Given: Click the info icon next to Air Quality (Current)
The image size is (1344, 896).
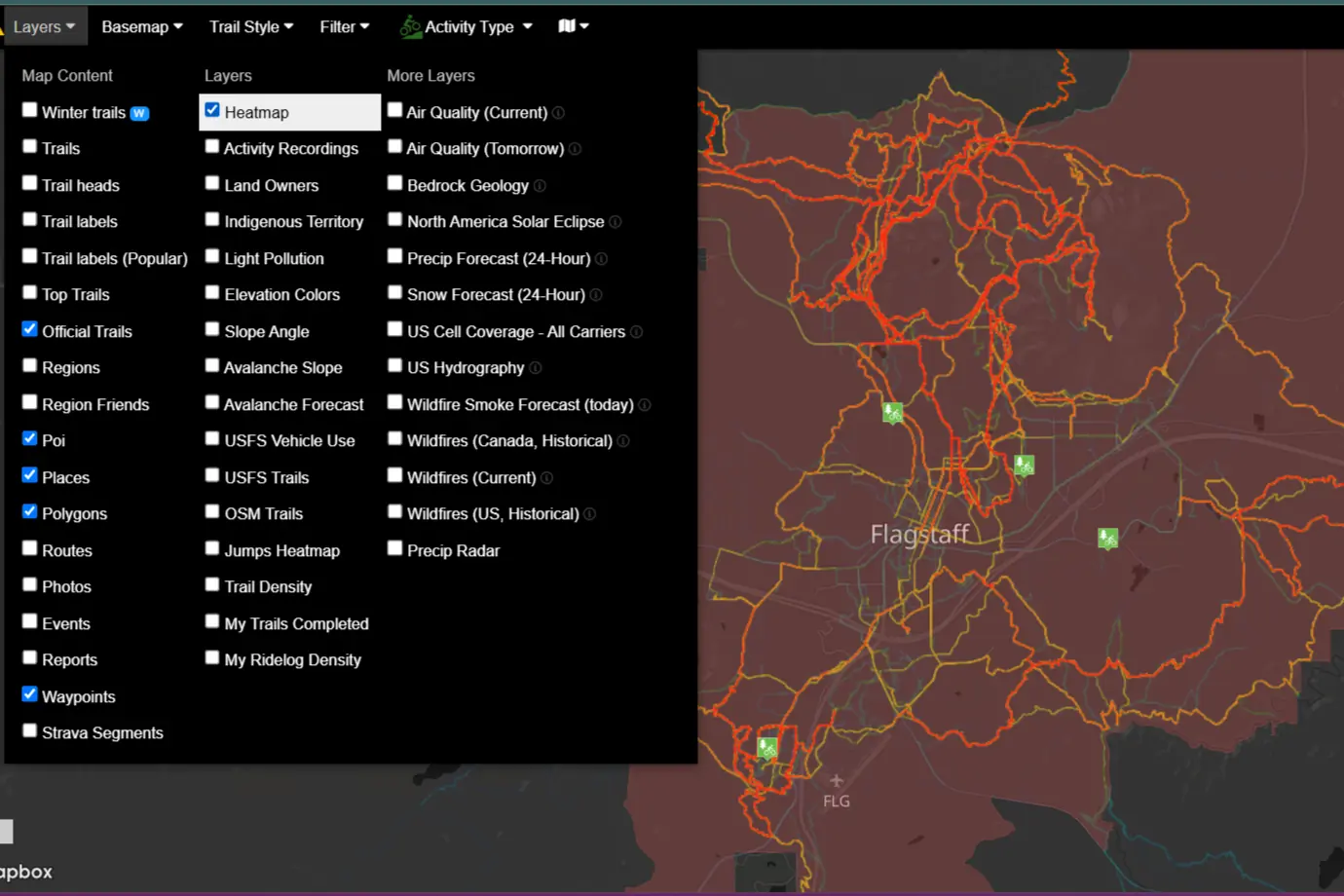Looking at the screenshot, I should click(x=558, y=113).
